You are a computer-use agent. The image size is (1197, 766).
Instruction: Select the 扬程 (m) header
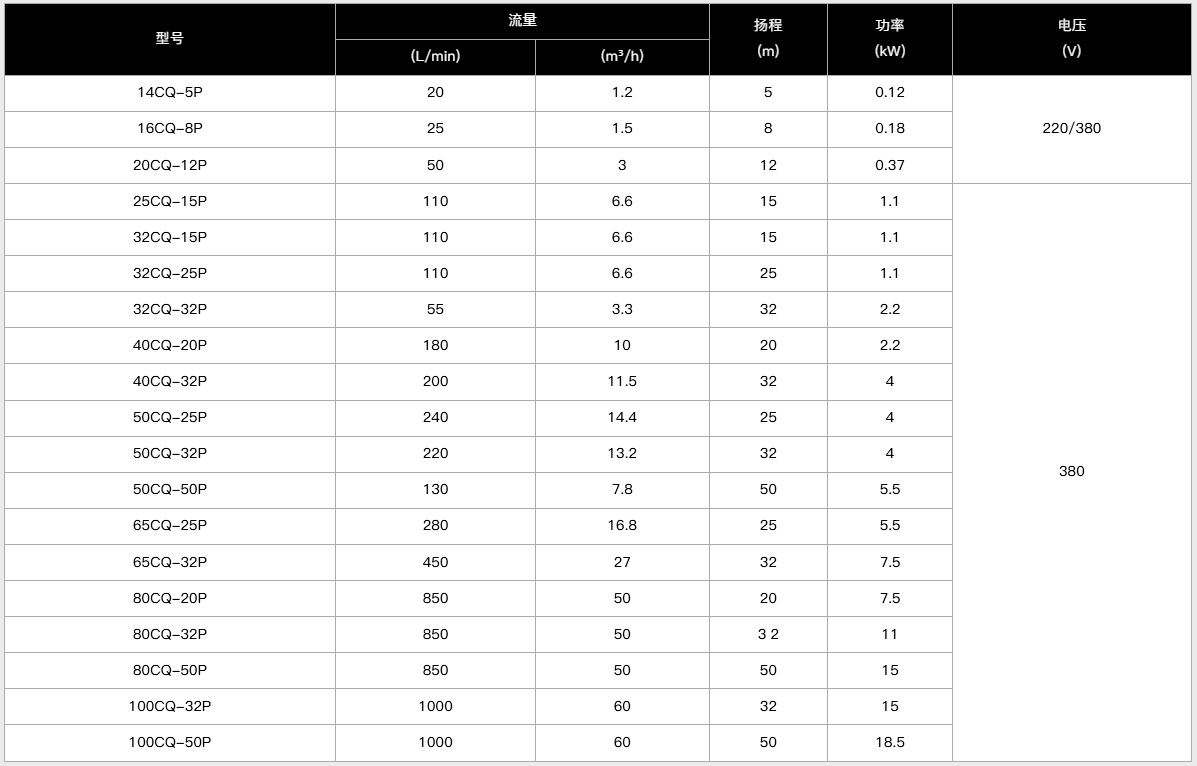click(768, 39)
